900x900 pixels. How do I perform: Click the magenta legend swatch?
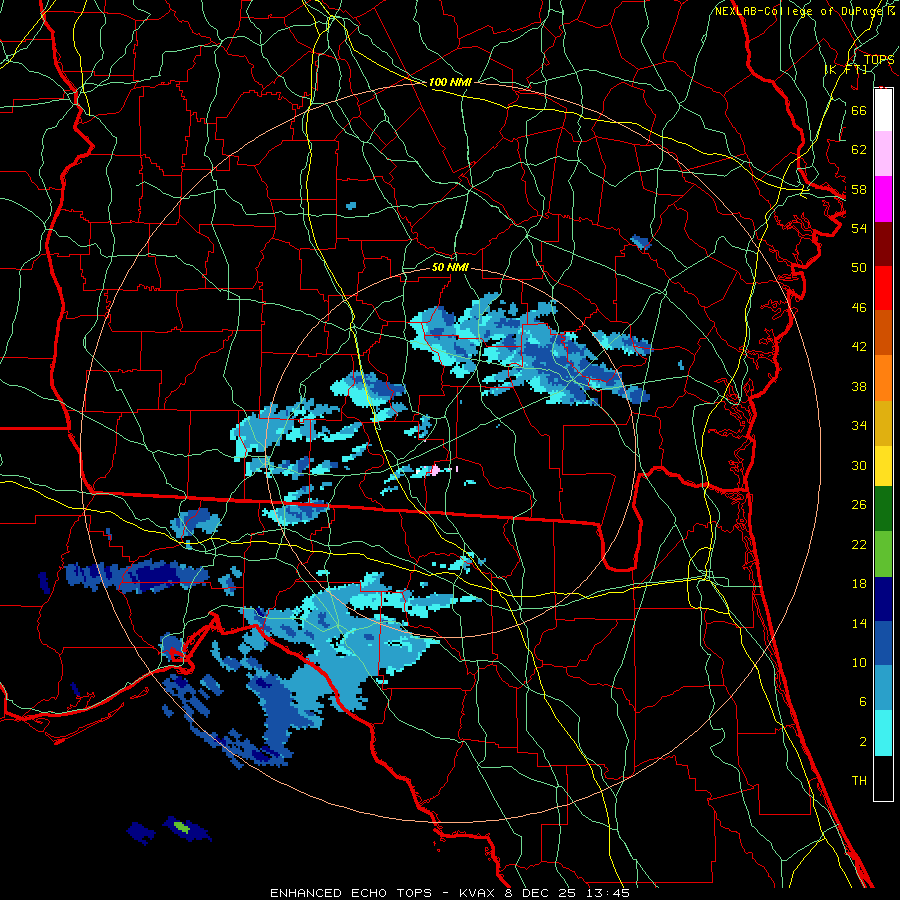(x=883, y=199)
